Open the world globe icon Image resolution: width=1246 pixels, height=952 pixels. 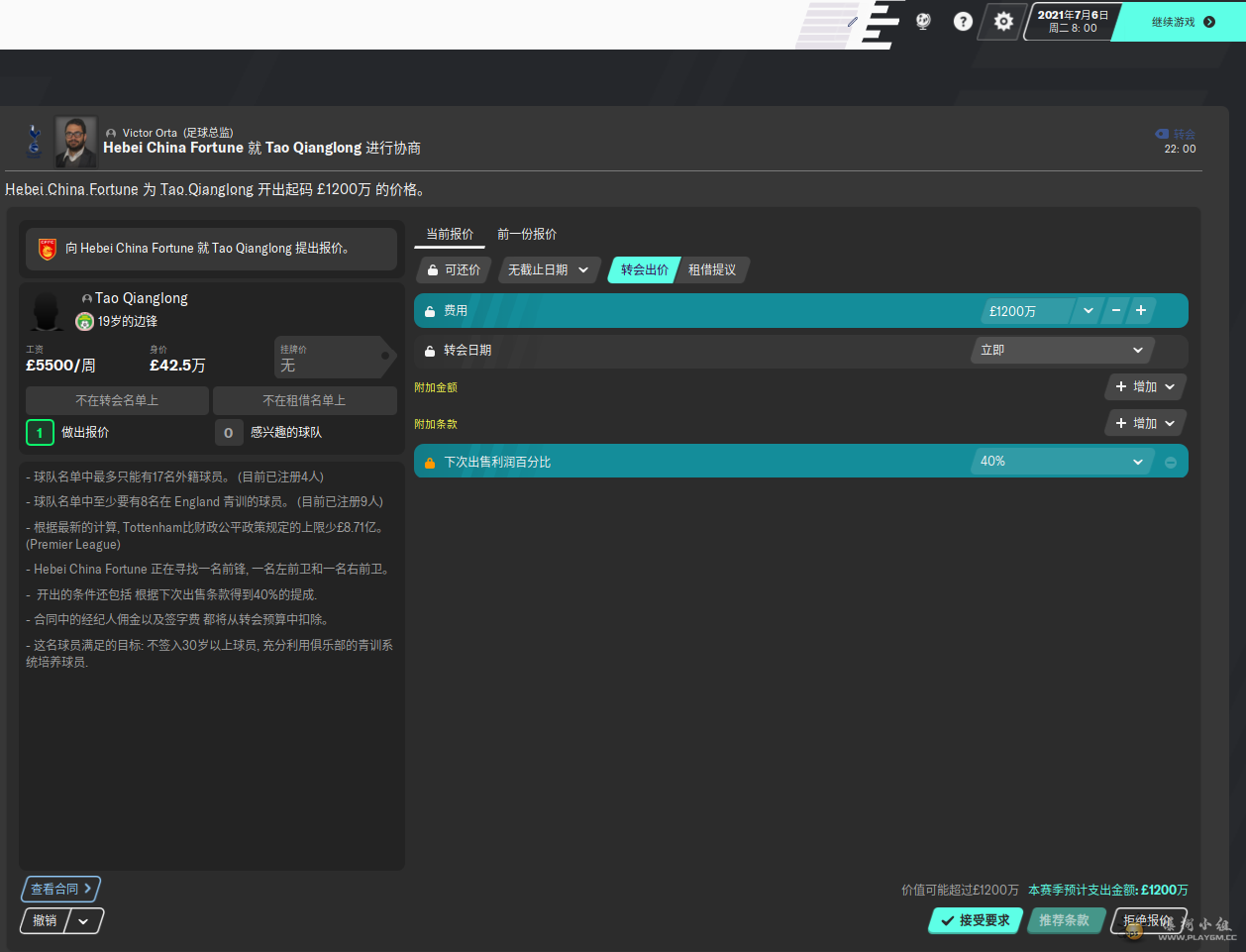pos(923,21)
